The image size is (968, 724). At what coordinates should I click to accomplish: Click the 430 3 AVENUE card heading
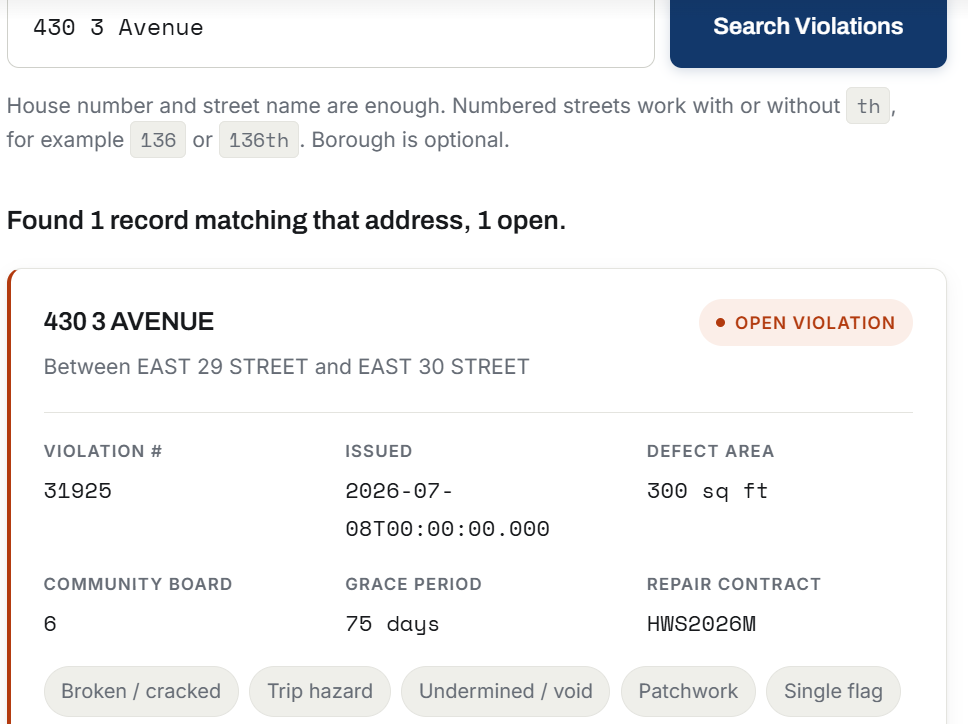click(128, 322)
